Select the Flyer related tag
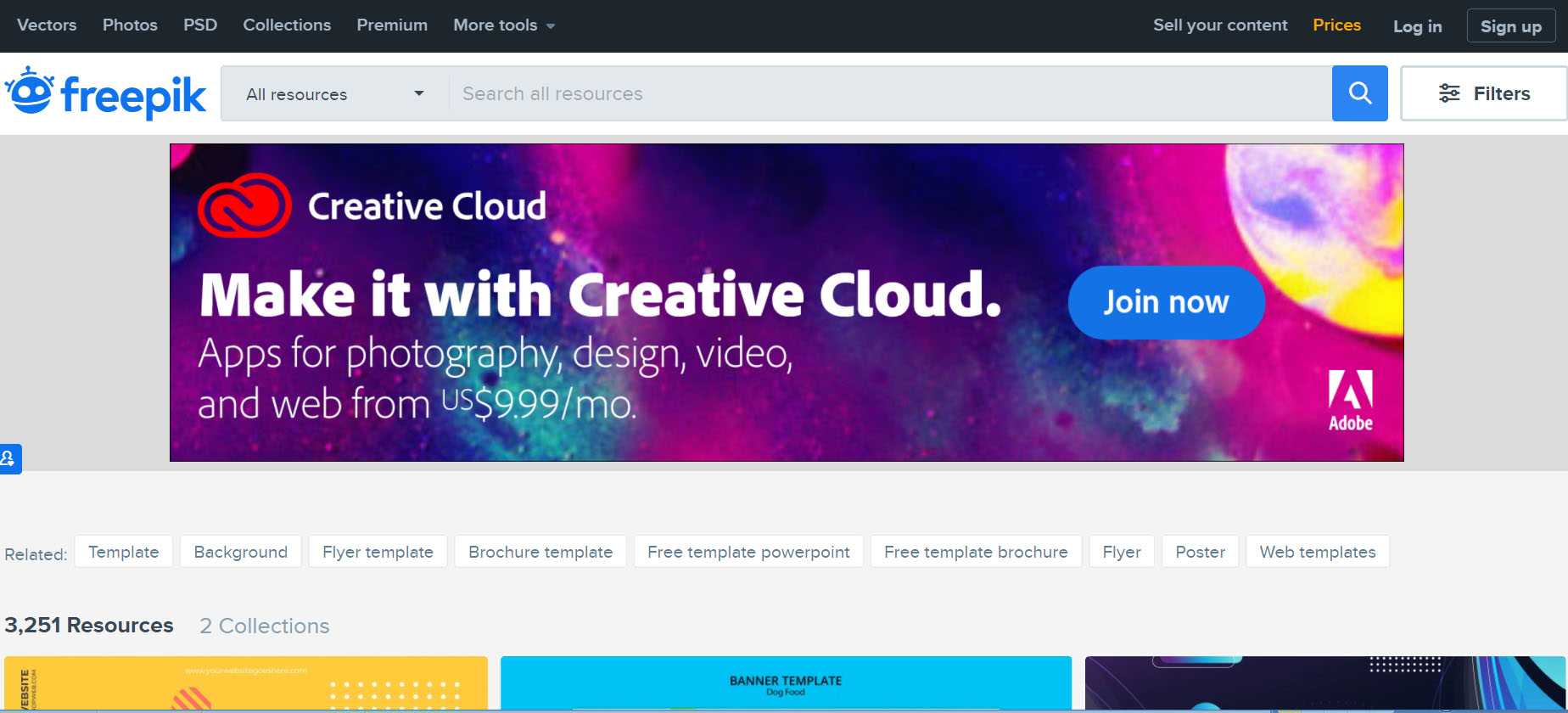1568x713 pixels. click(x=1122, y=552)
